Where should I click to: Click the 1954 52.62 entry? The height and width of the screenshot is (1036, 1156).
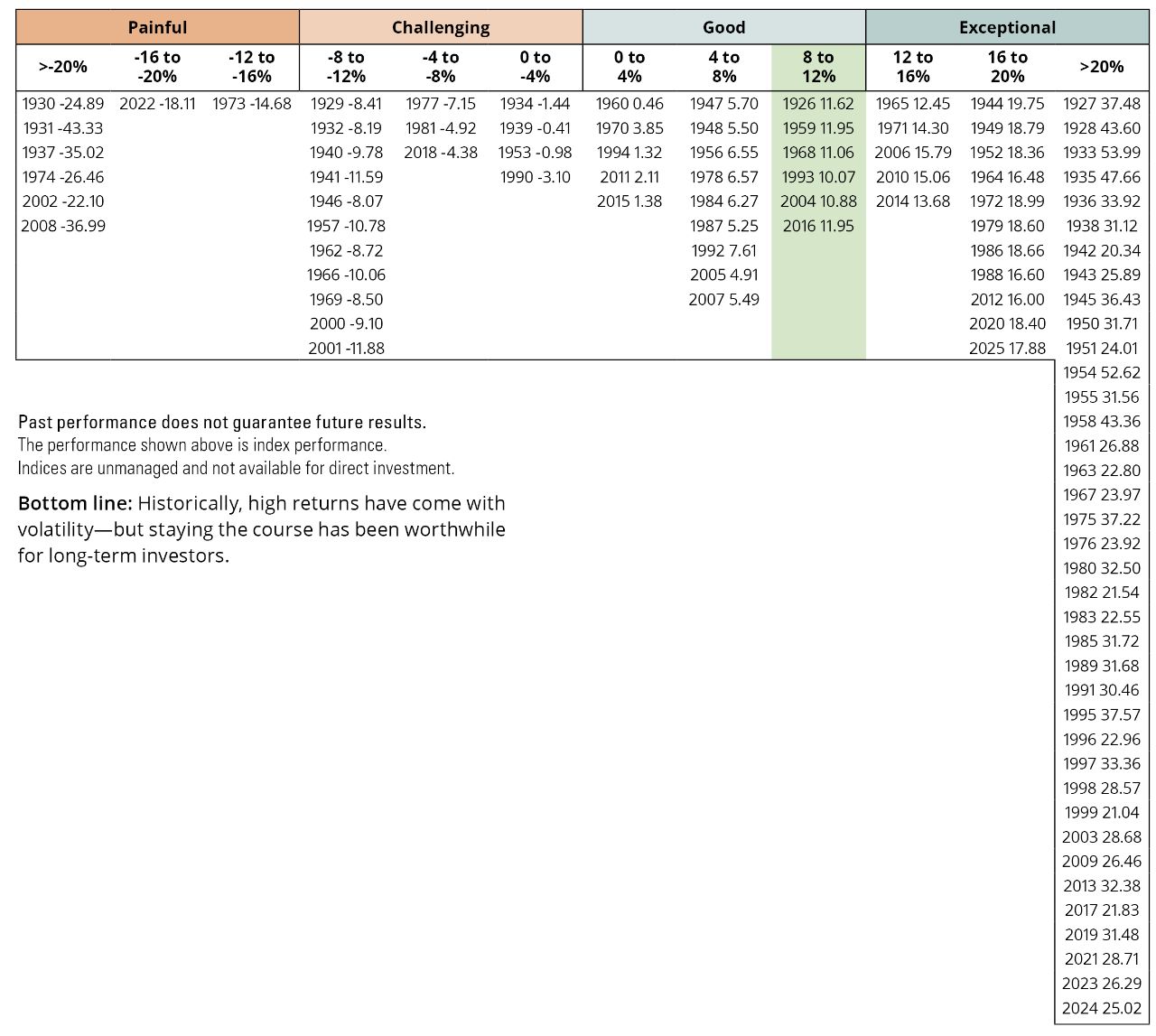pyautogui.click(x=1101, y=372)
